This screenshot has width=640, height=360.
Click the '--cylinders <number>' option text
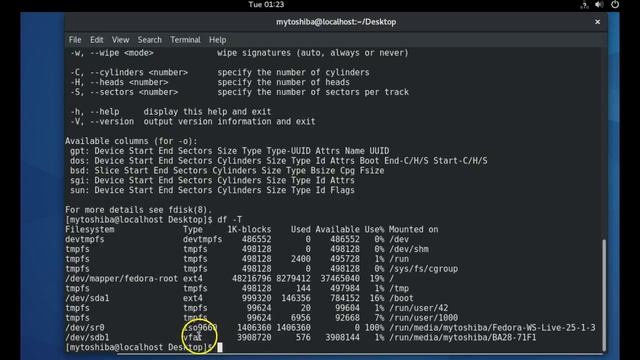coord(139,73)
